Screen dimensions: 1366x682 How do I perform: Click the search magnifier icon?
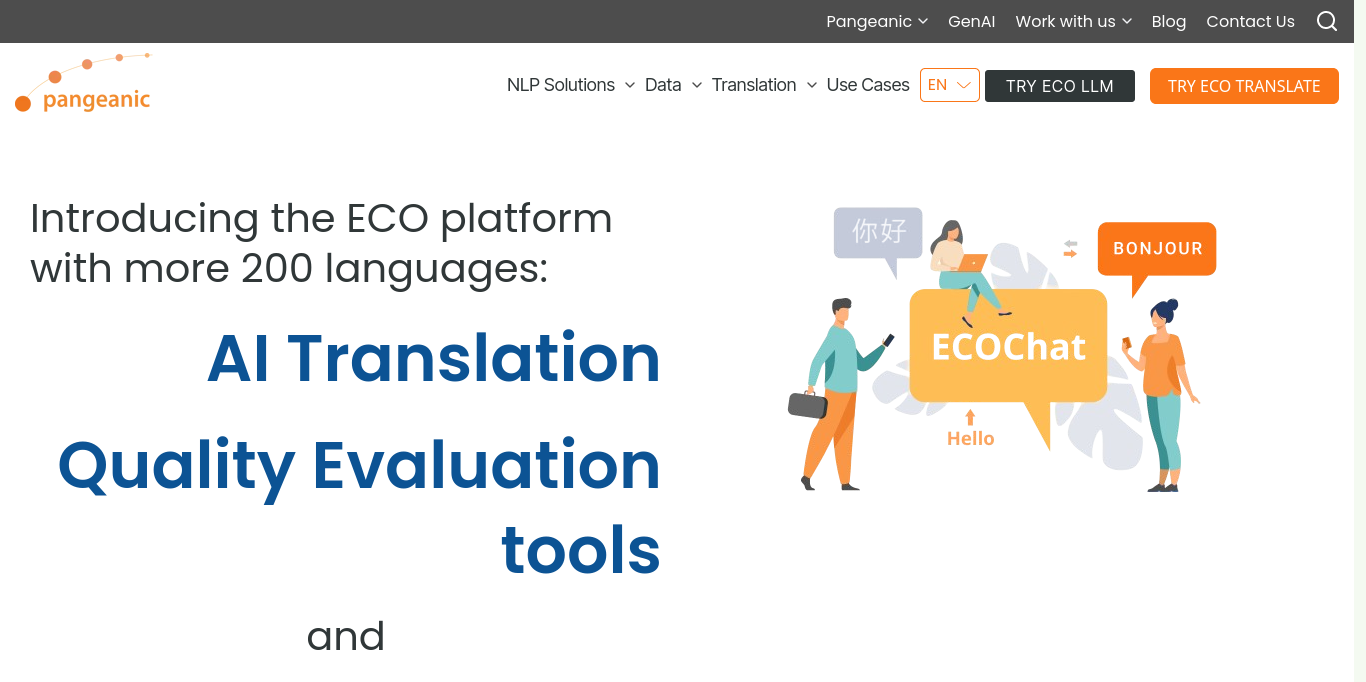[1326, 21]
